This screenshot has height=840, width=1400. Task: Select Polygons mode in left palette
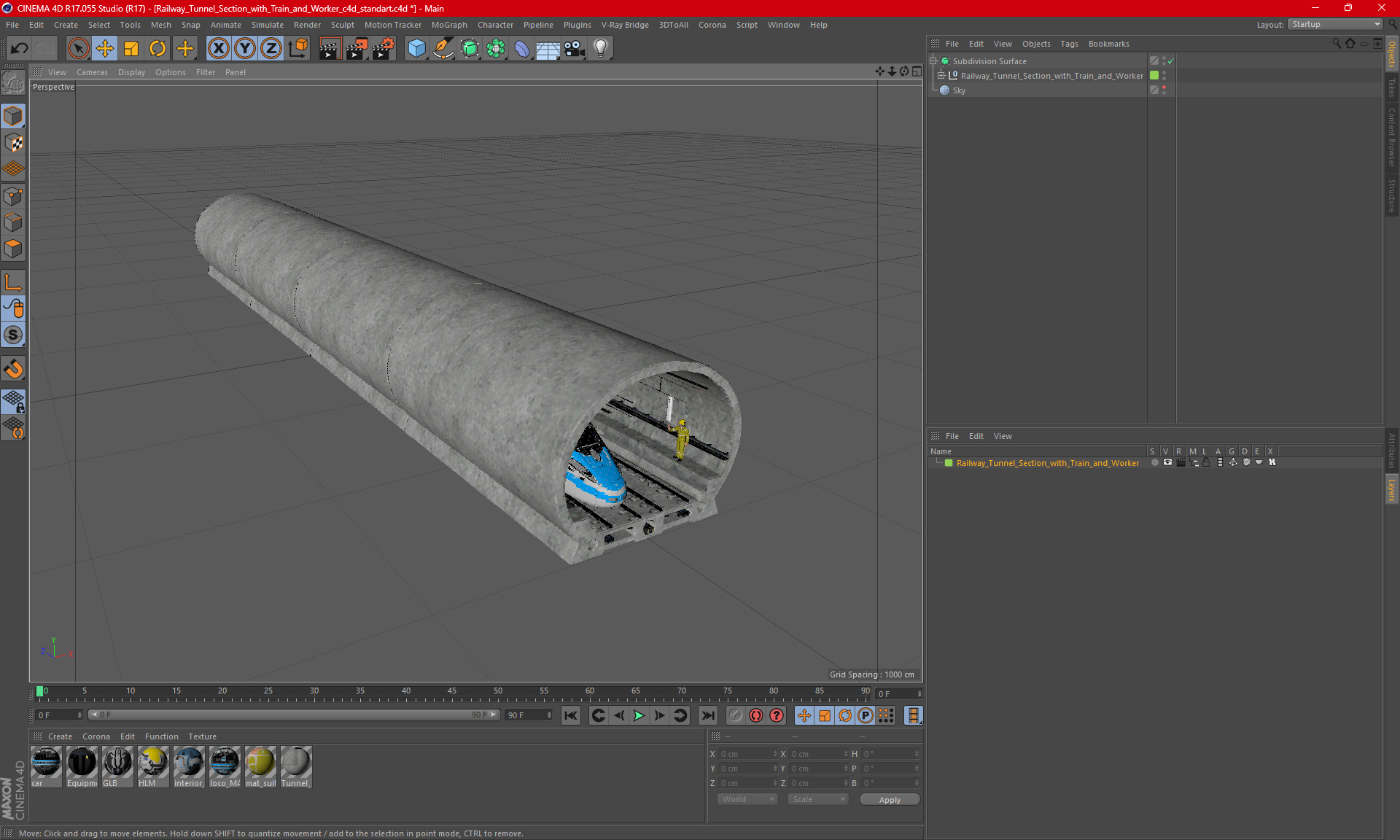pos(13,249)
